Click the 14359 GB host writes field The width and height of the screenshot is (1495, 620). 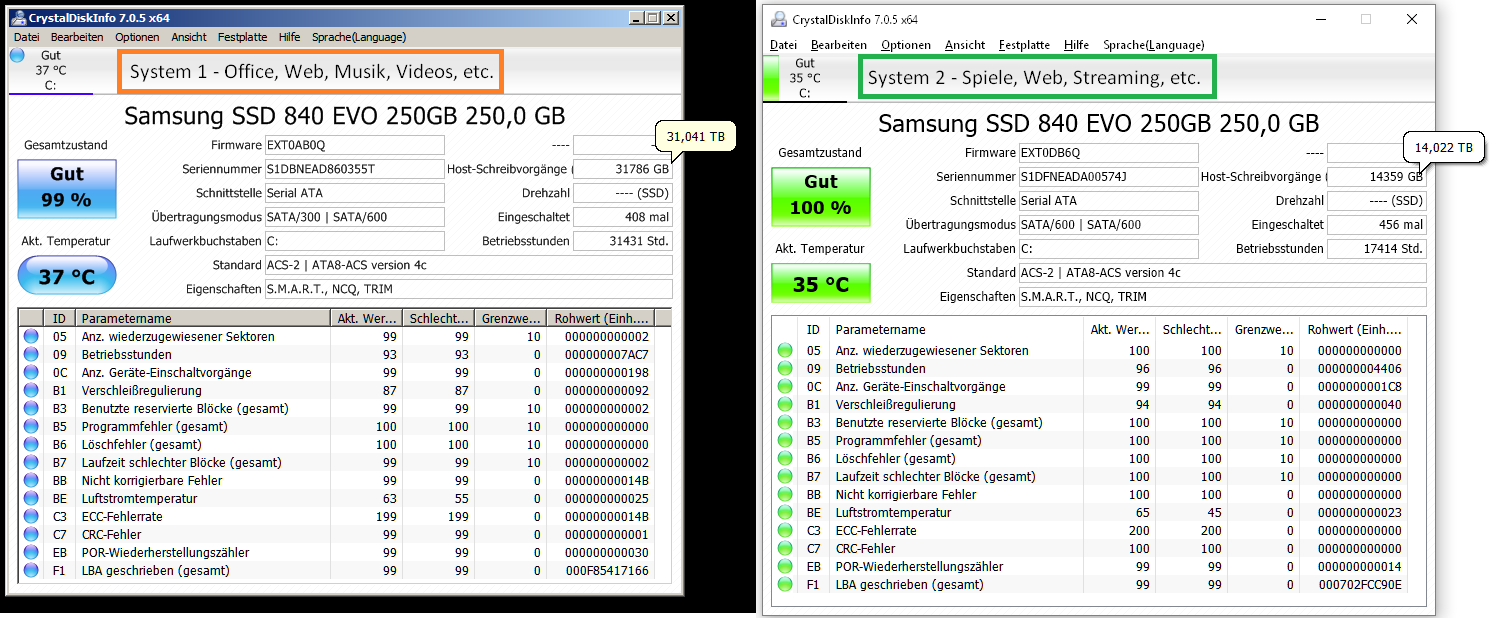pyautogui.click(x=1376, y=177)
